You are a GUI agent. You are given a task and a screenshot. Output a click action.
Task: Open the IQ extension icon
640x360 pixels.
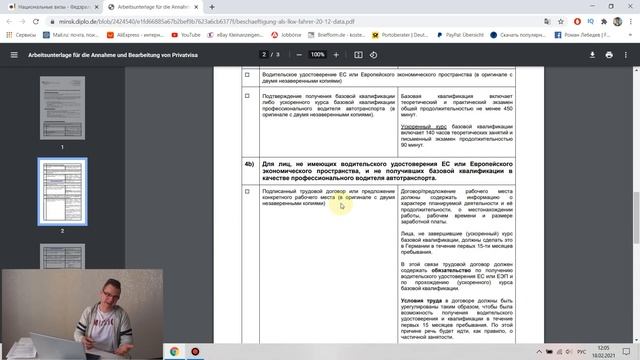click(x=591, y=22)
